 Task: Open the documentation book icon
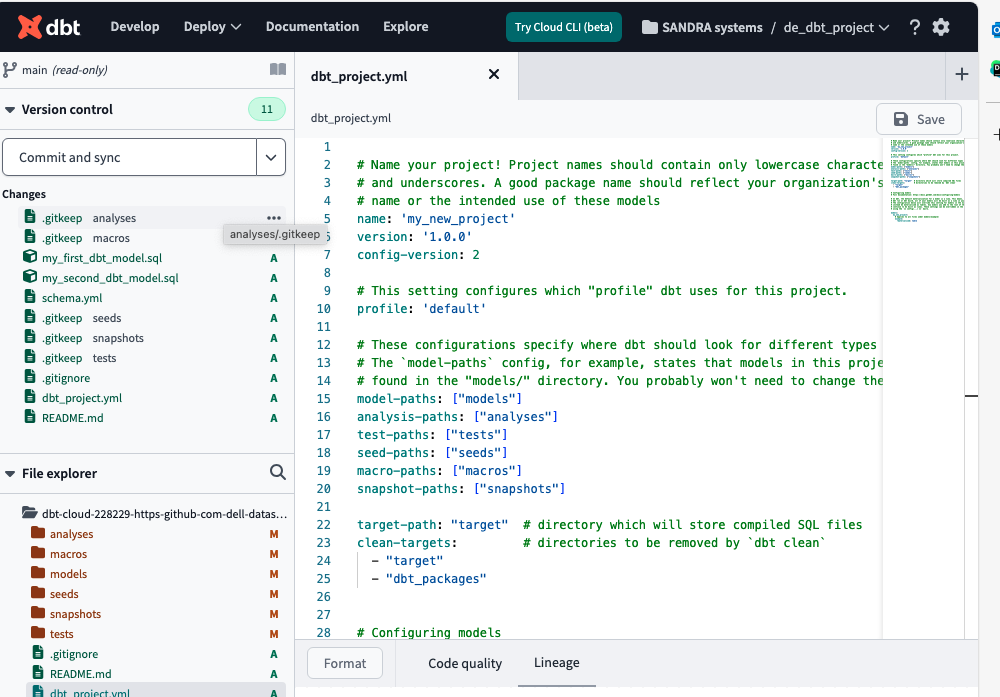pos(277,69)
